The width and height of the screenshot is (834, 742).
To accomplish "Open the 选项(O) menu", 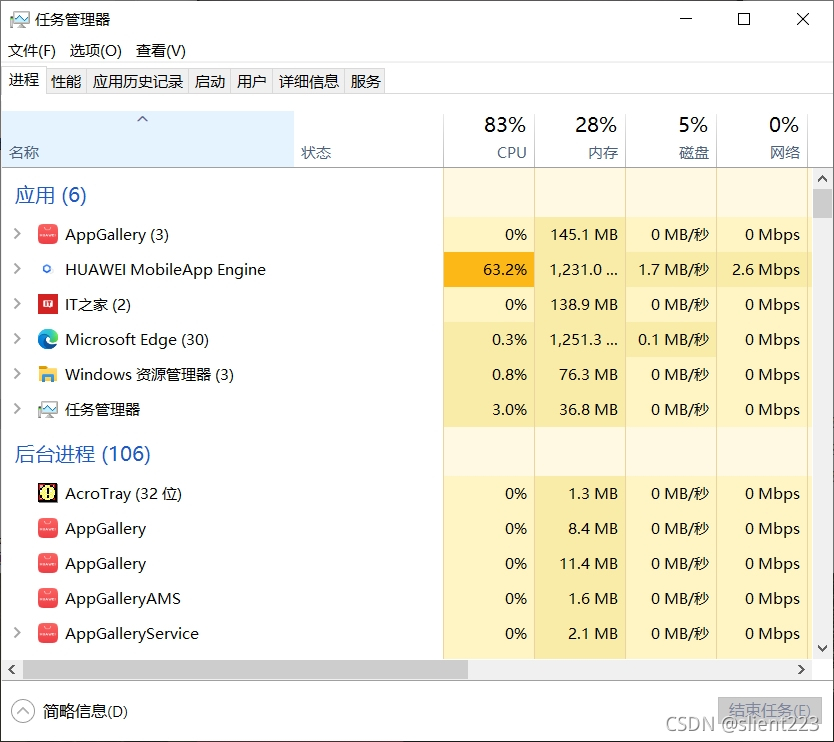I will [x=96, y=51].
